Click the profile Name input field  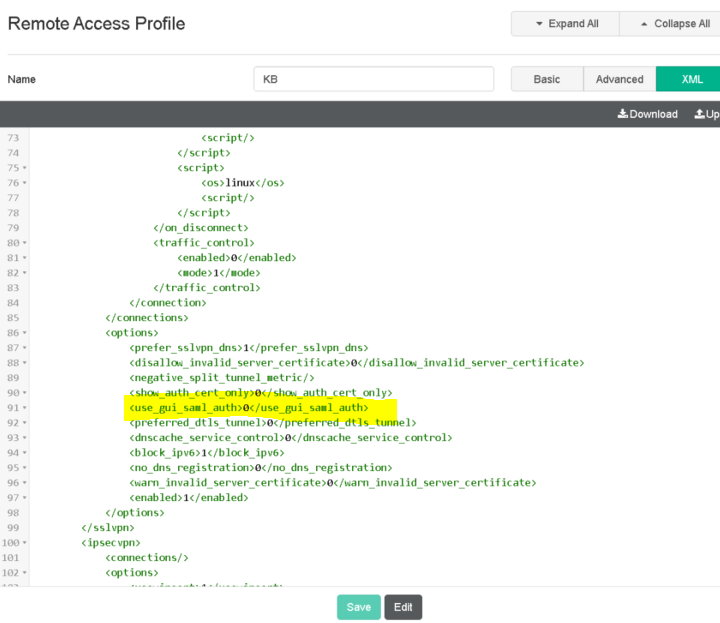[374, 79]
